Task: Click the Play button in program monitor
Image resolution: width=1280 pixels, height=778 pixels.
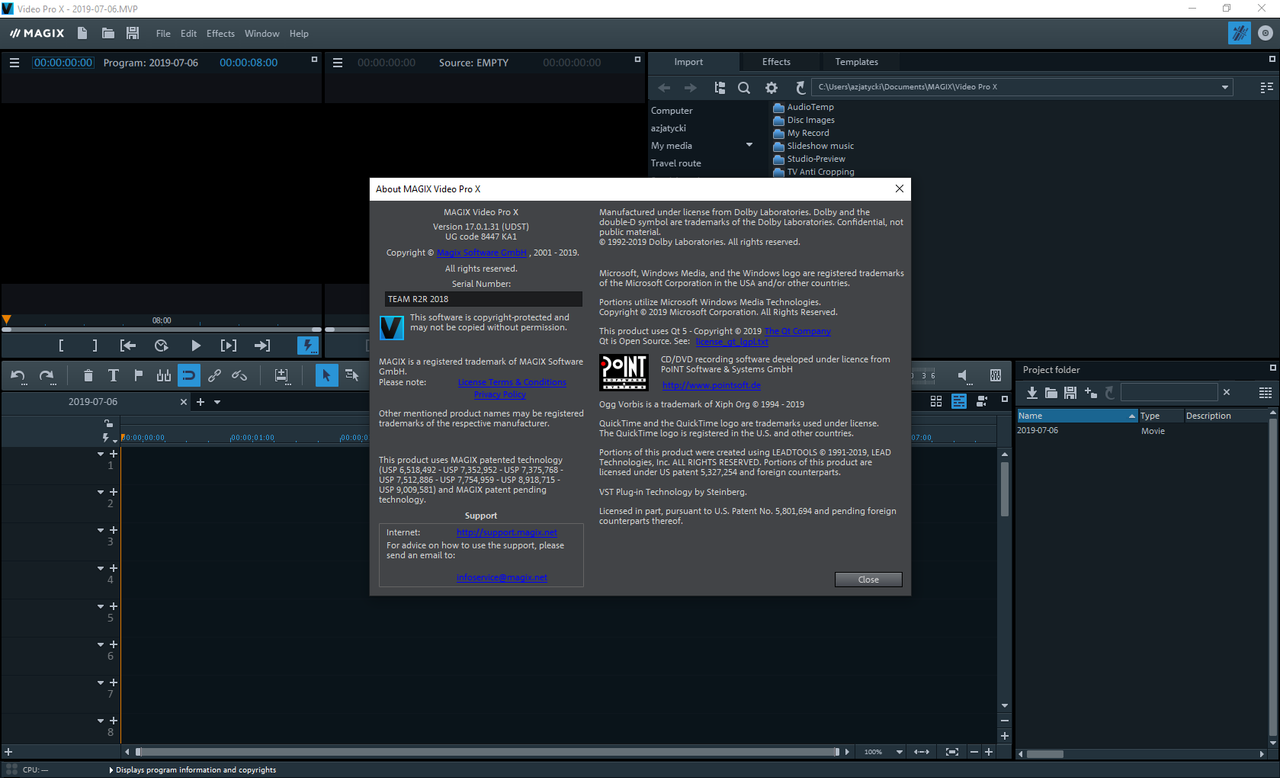Action: click(196, 345)
